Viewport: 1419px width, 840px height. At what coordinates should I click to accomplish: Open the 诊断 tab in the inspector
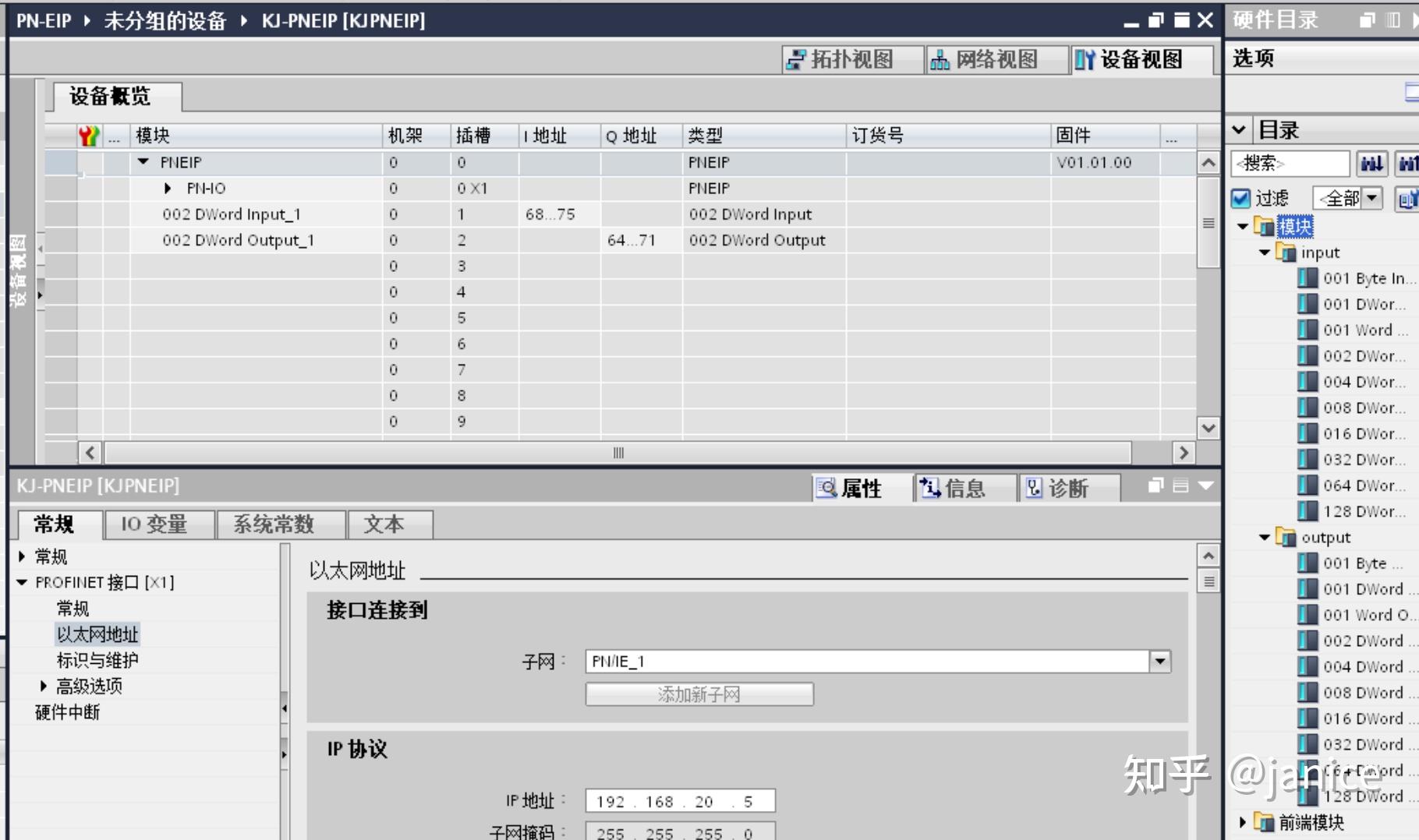1069,489
